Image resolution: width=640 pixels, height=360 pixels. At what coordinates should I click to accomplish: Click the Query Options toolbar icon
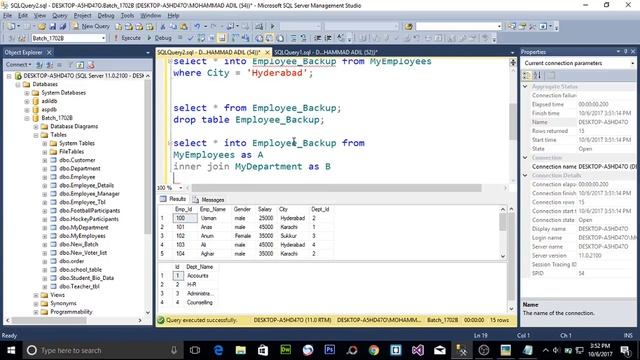212,38
